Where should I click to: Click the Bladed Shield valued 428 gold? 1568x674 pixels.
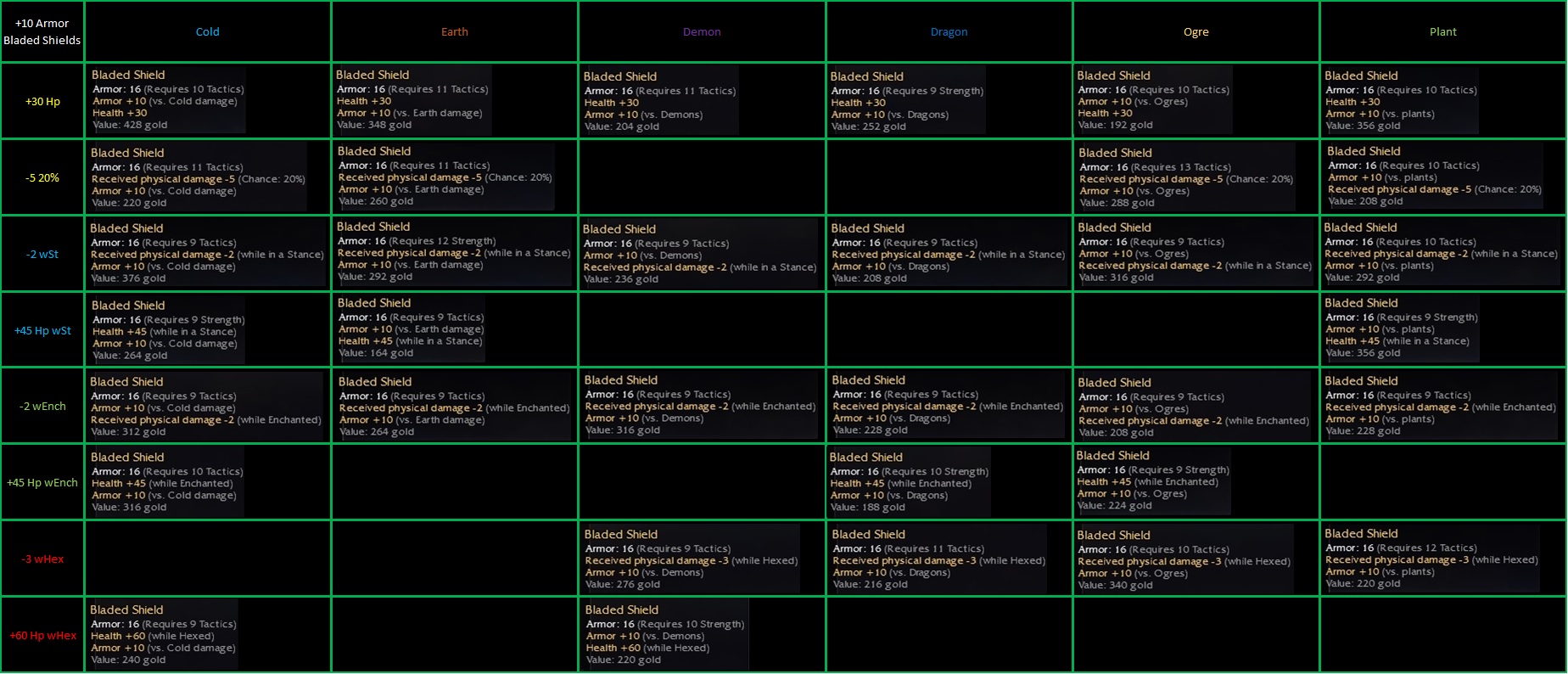pos(167,100)
